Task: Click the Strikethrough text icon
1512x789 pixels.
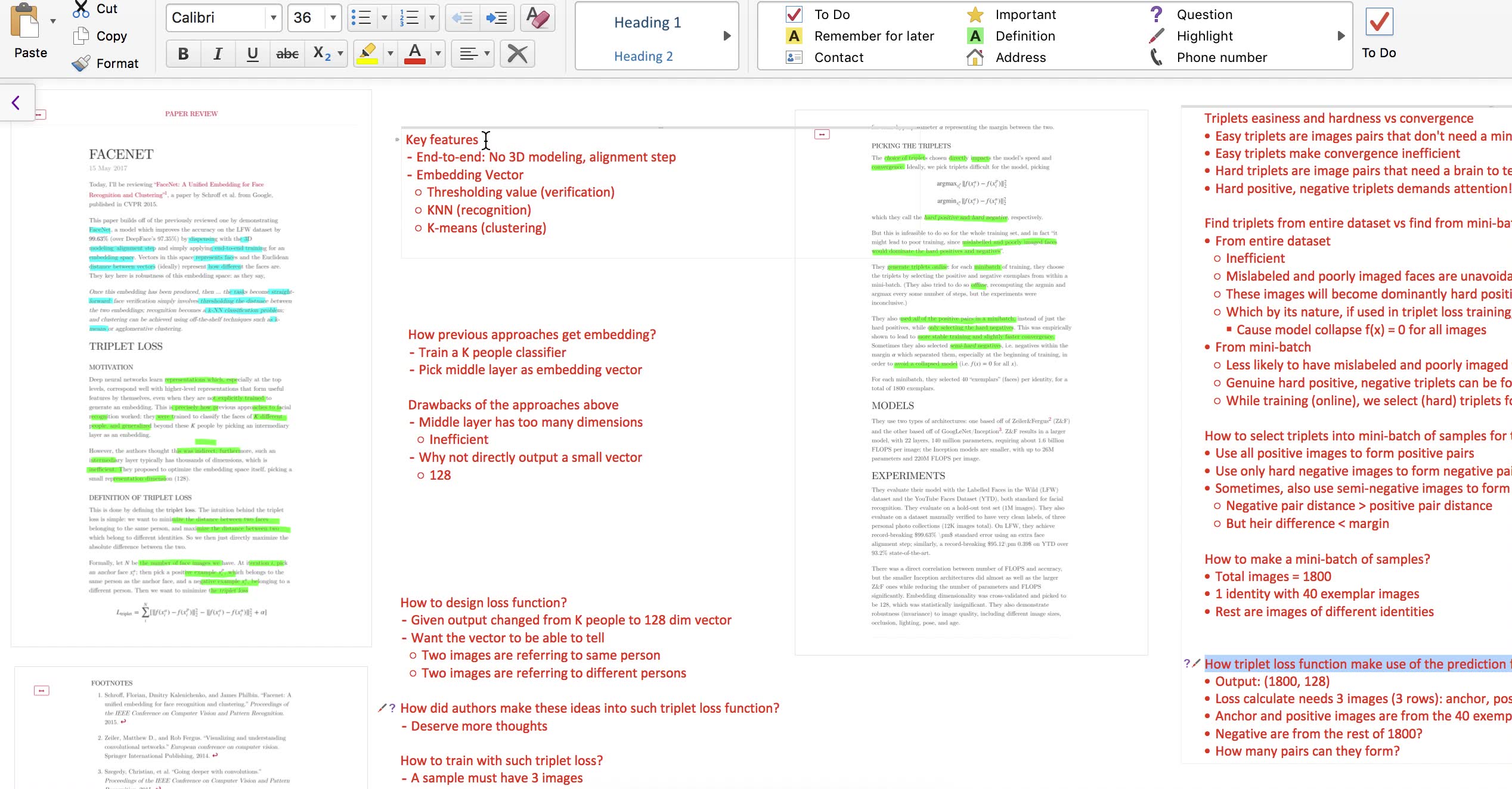Action: tap(288, 54)
